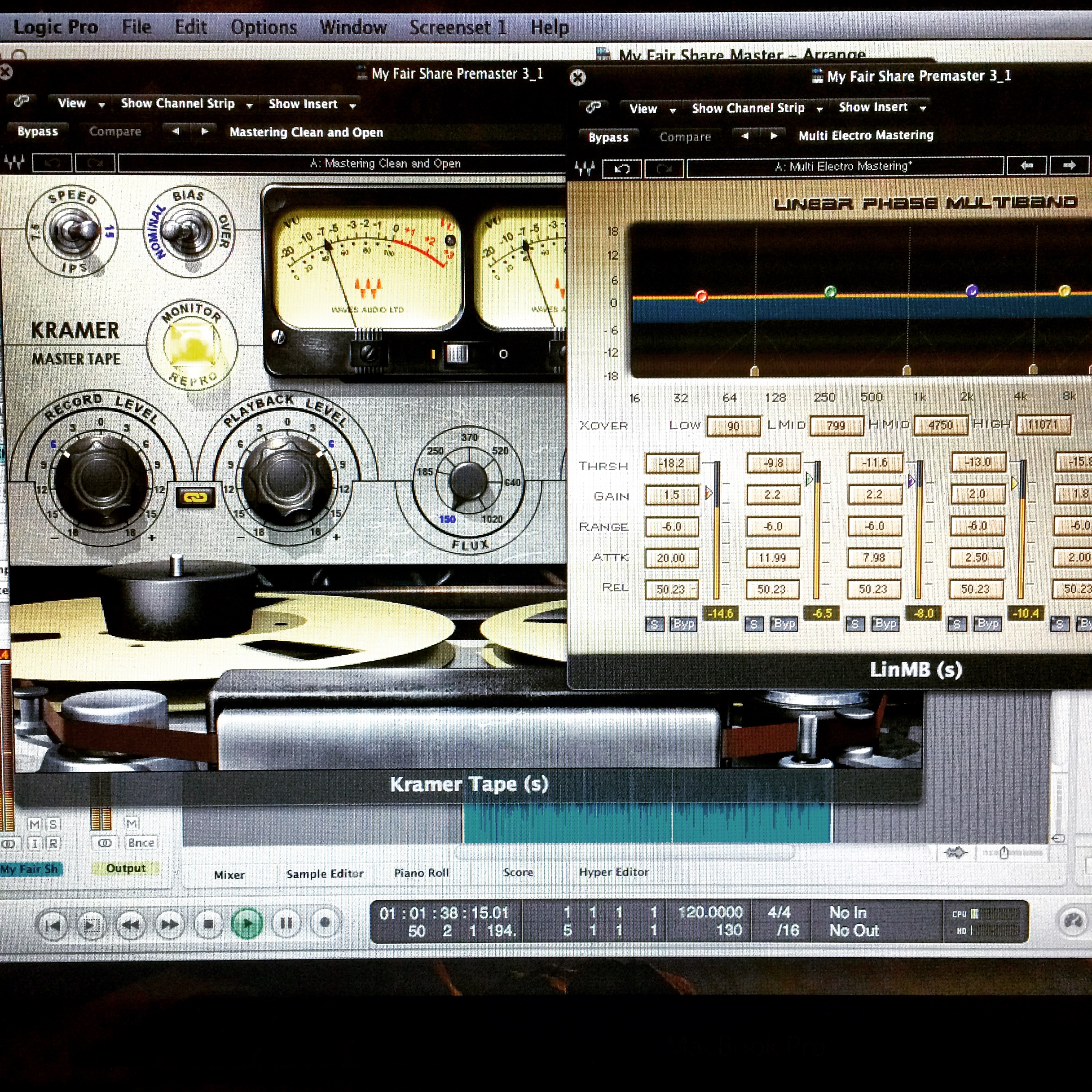Open Show Insert dropdown in Kramer Tape window

pos(312,104)
